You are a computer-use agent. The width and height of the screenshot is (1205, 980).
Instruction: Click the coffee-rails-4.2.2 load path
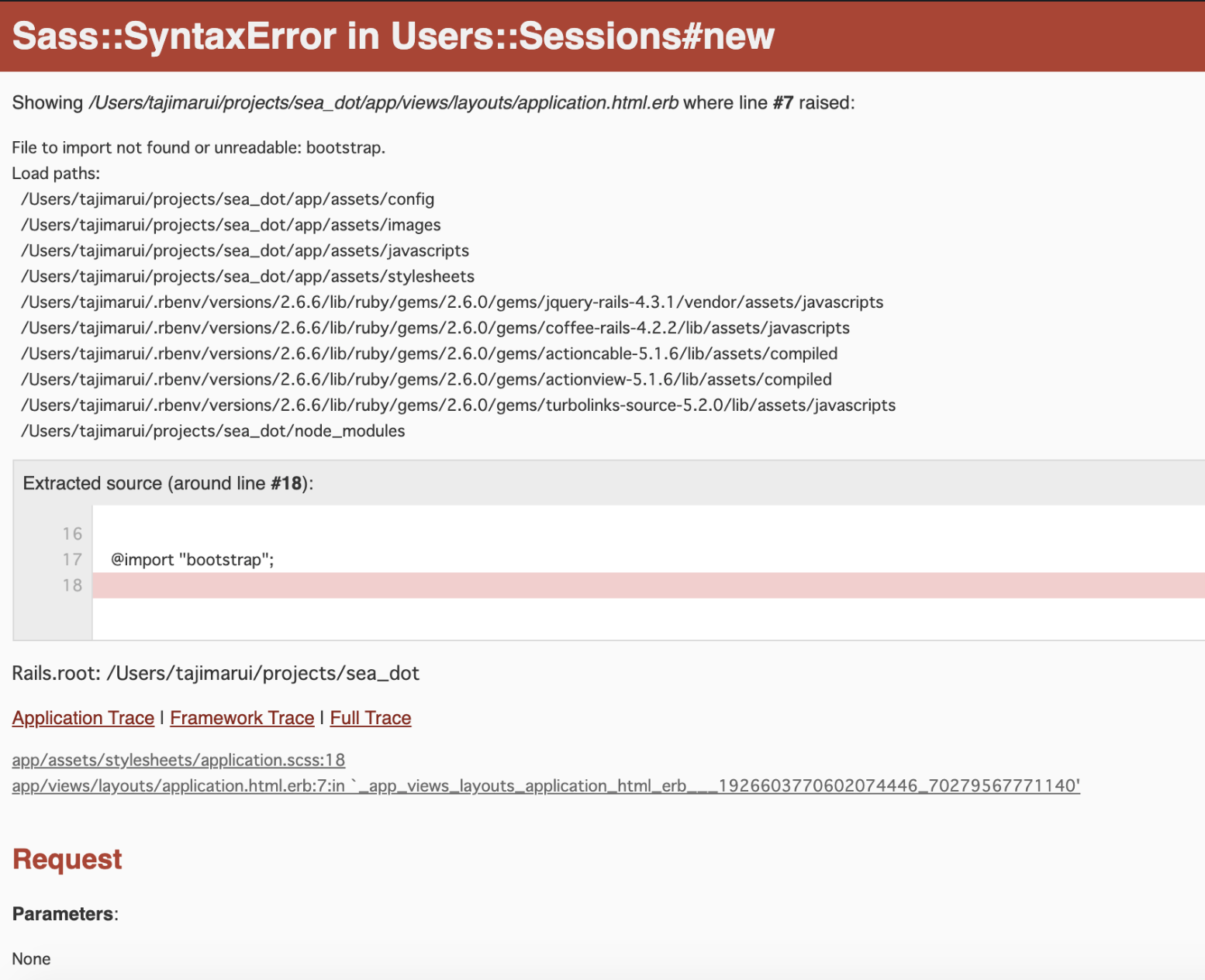(x=435, y=328)
